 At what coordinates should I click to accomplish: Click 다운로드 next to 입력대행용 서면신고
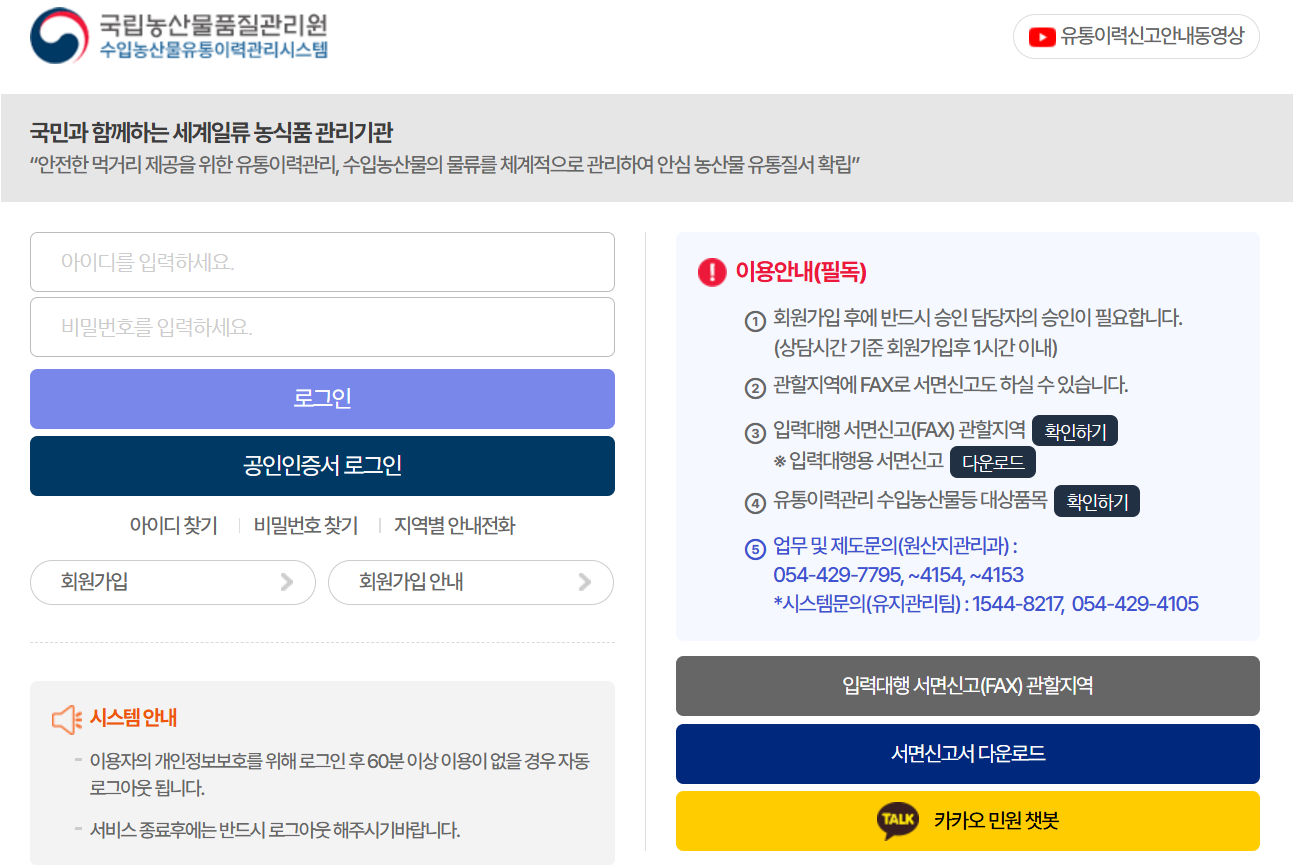pos(992,462)
